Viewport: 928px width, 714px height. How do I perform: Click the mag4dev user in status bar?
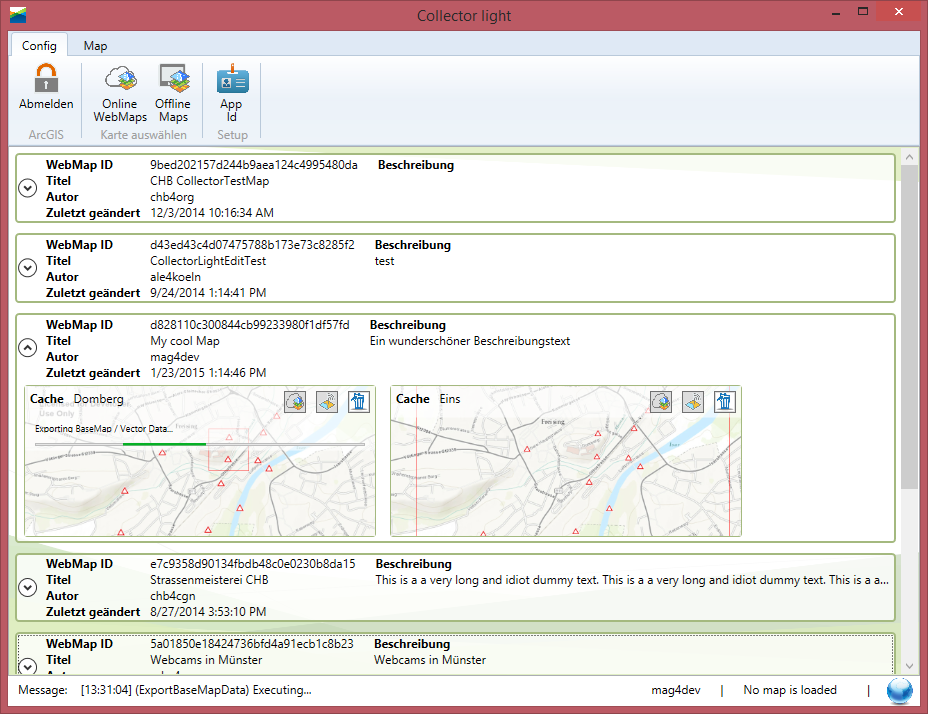tap(676, 690)
